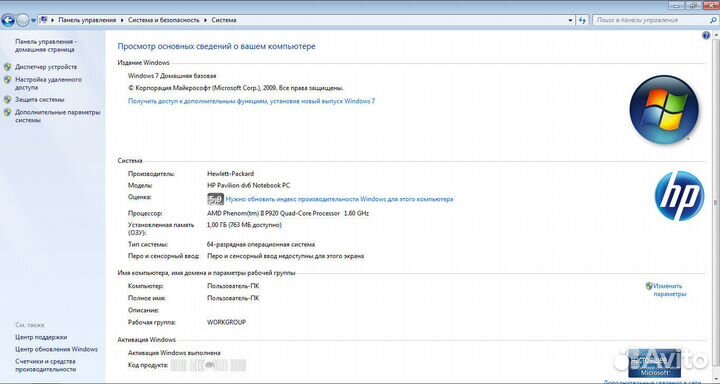Click the address bar refresh button

point(583,20)
